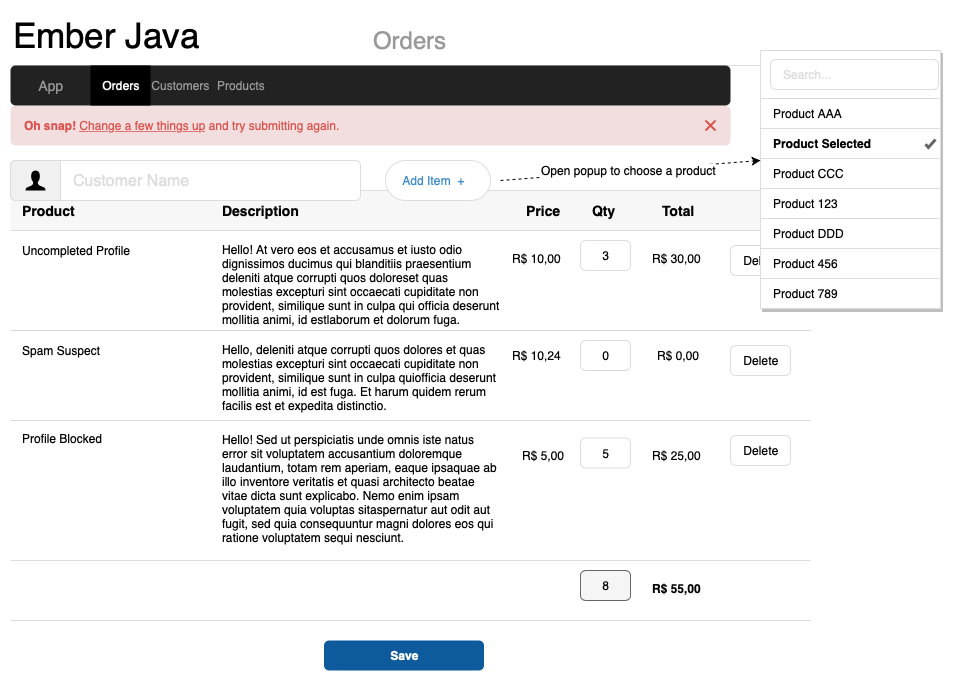Click the customer person icon
This screenshot has height=681, width=953.
point(35,181)
